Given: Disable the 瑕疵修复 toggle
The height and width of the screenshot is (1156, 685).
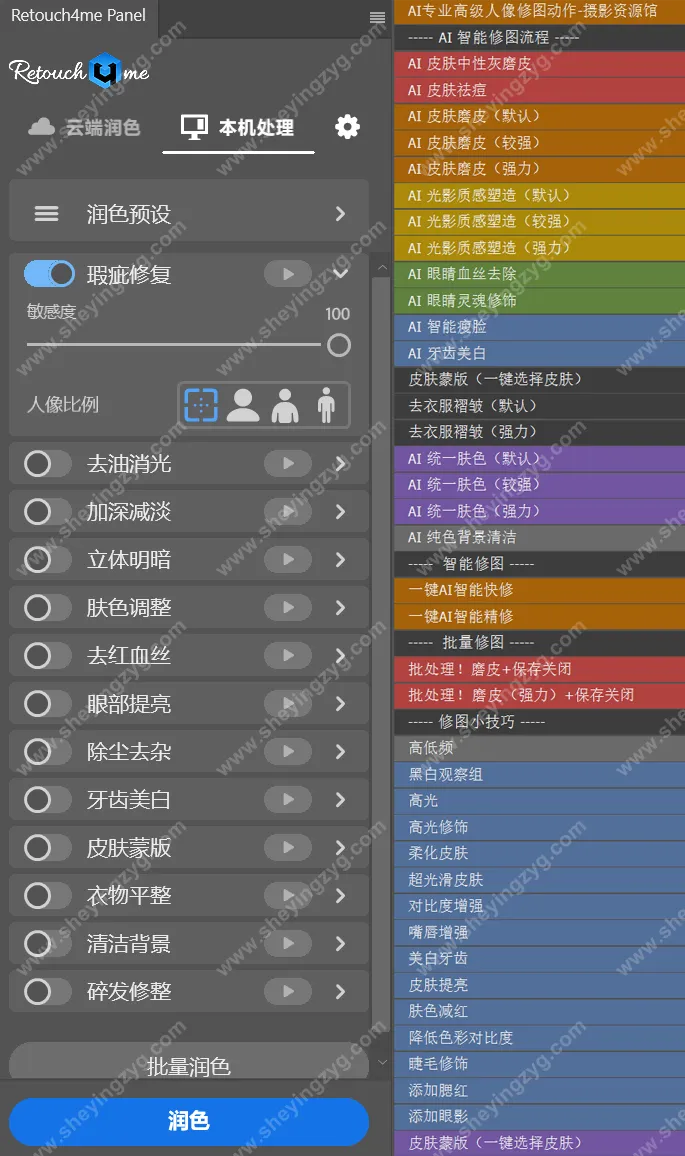Looking at the screenshot, I should (49, 274).
